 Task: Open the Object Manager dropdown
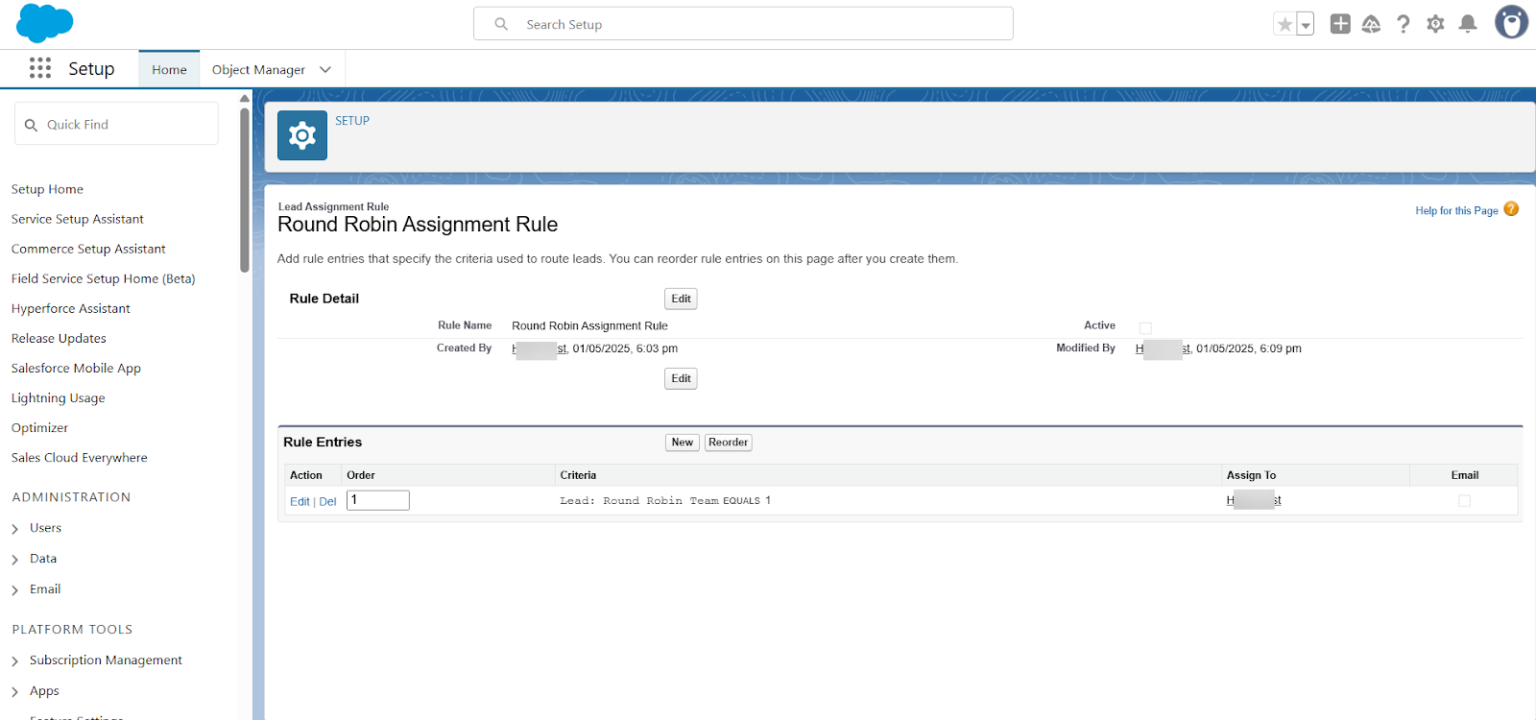324,69
